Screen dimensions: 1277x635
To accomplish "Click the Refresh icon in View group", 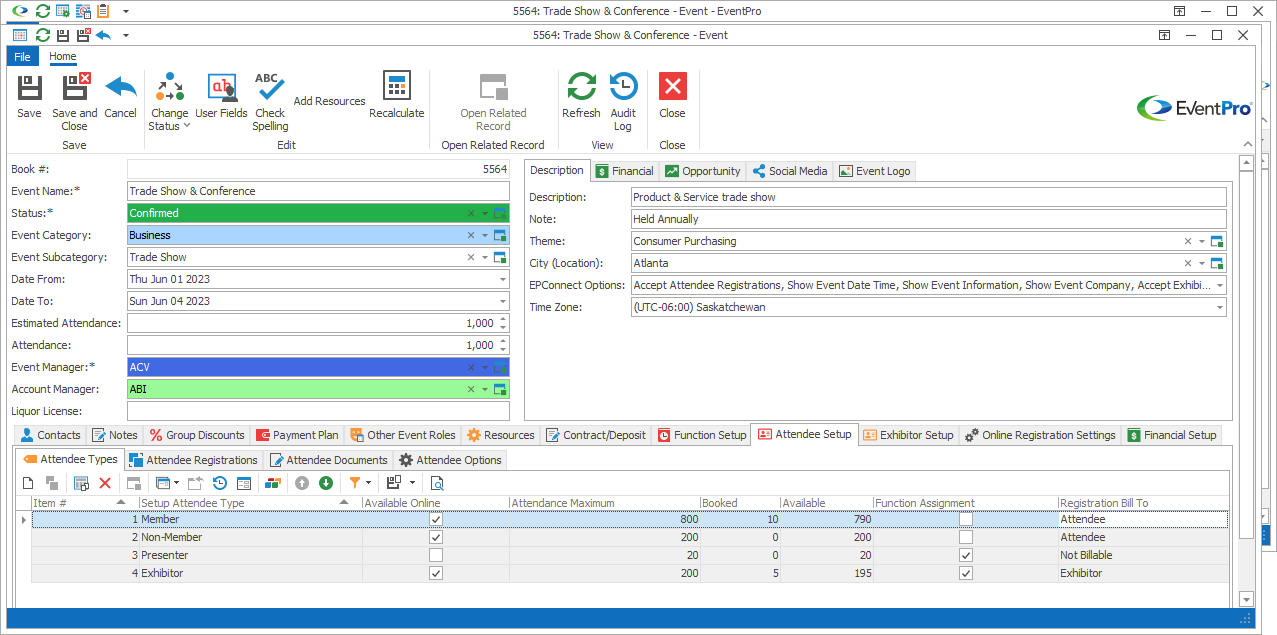I will click(x=581, y=86).
